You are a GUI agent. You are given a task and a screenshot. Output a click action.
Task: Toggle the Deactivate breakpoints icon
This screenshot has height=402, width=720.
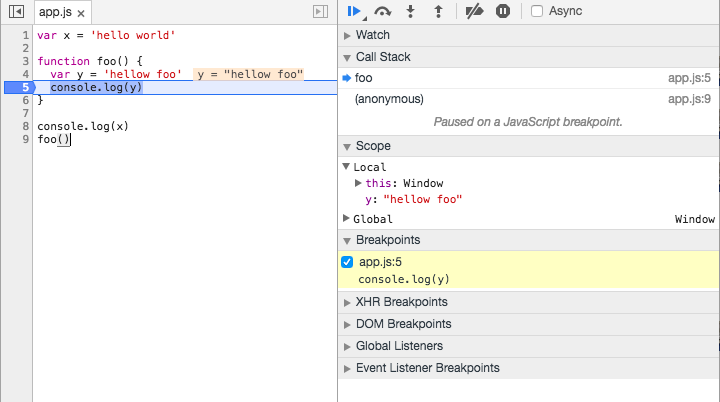(475, 12)
